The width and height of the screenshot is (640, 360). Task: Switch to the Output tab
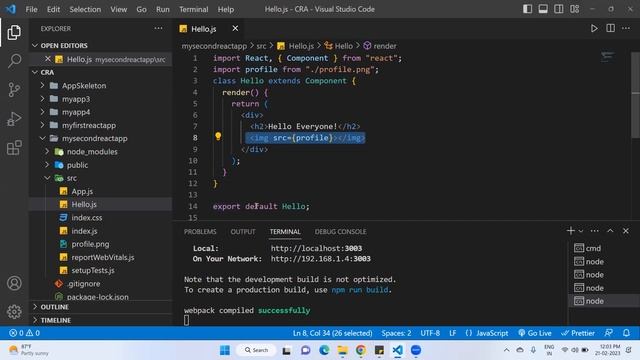pos(243,231)
